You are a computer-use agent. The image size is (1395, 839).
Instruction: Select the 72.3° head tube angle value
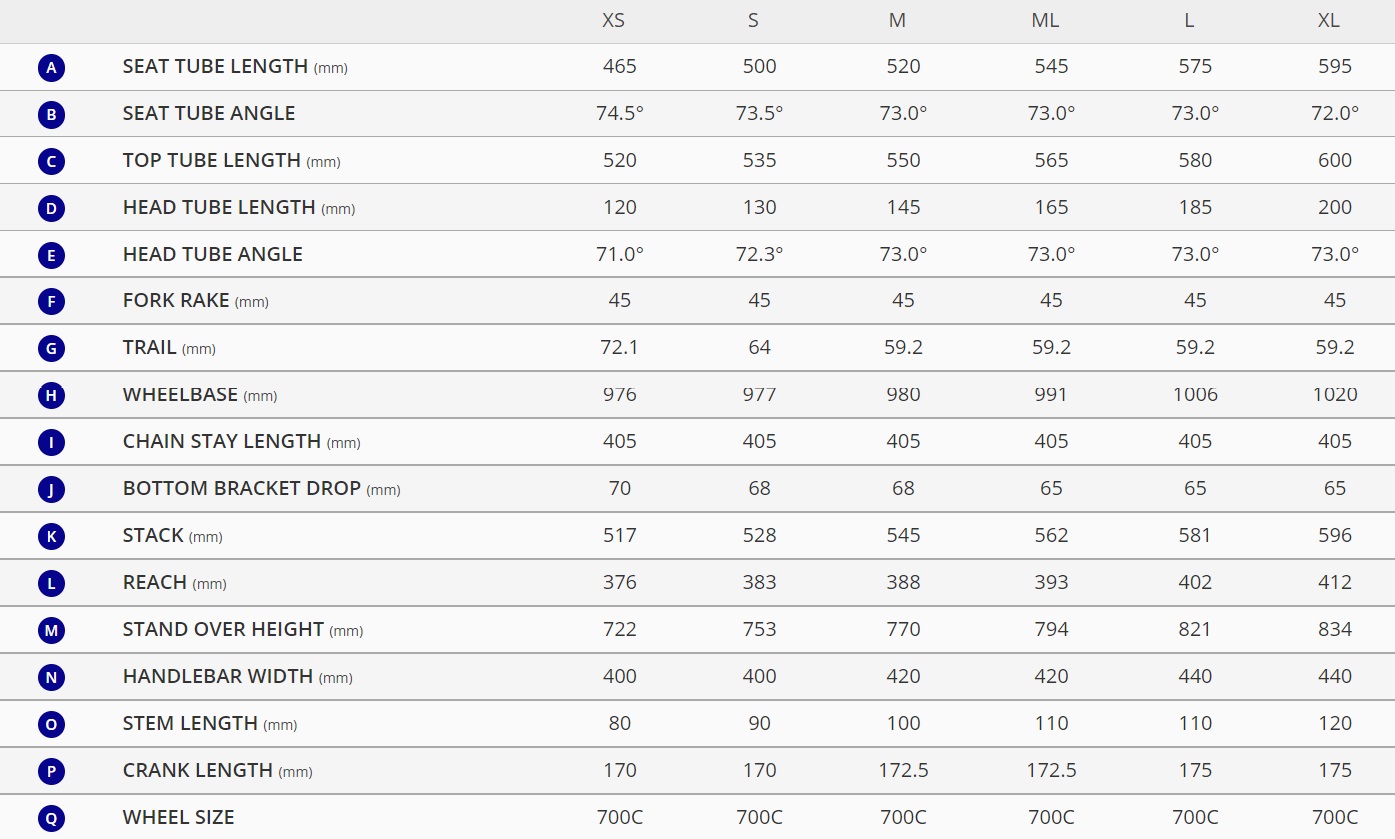(760, 254)
